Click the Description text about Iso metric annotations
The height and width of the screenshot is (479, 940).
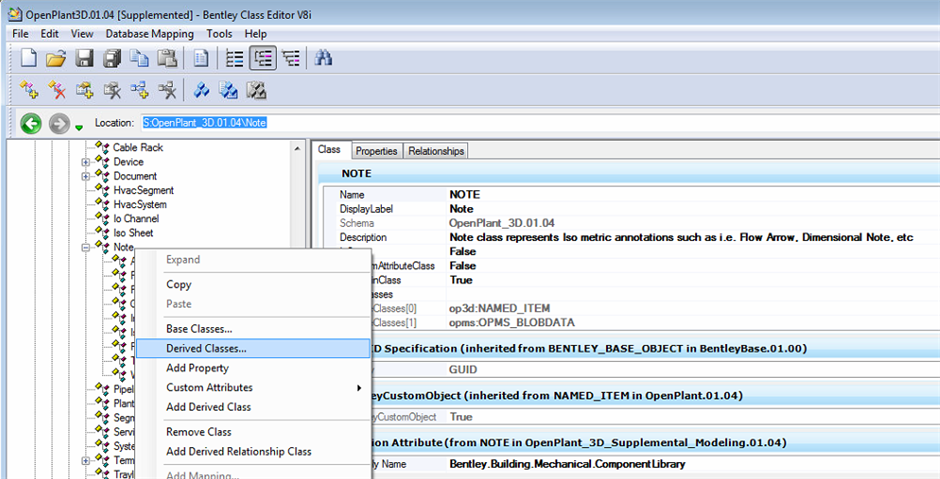681,237
